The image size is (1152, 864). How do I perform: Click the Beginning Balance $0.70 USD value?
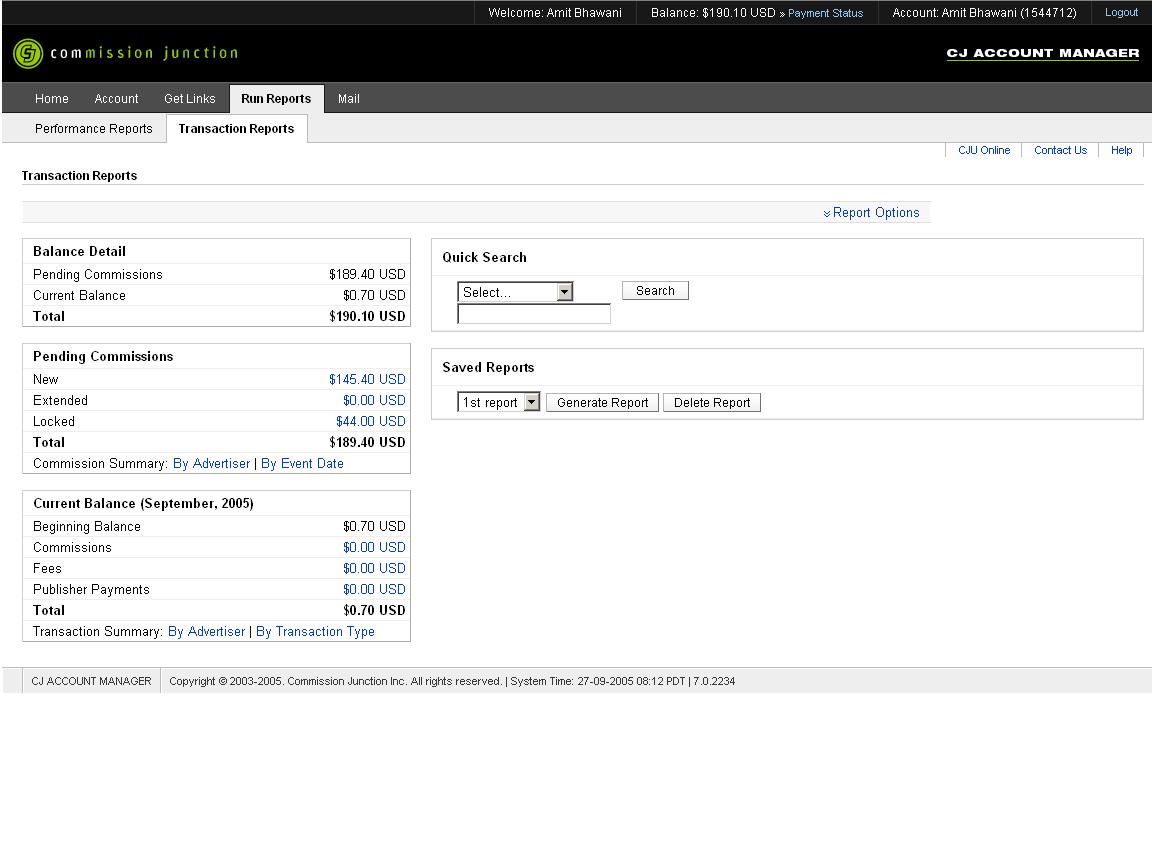[x=374, y=526]
